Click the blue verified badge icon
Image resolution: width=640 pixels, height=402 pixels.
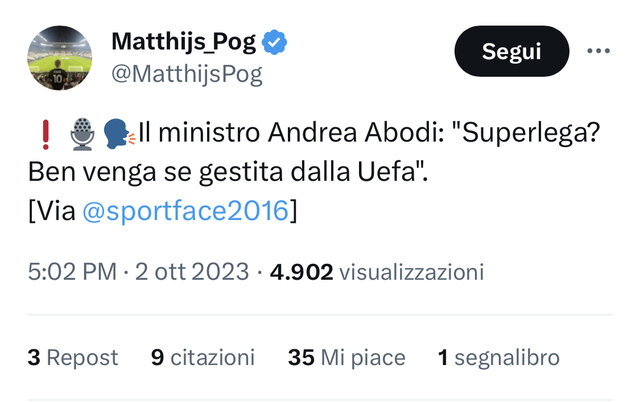tap(274, 42)
